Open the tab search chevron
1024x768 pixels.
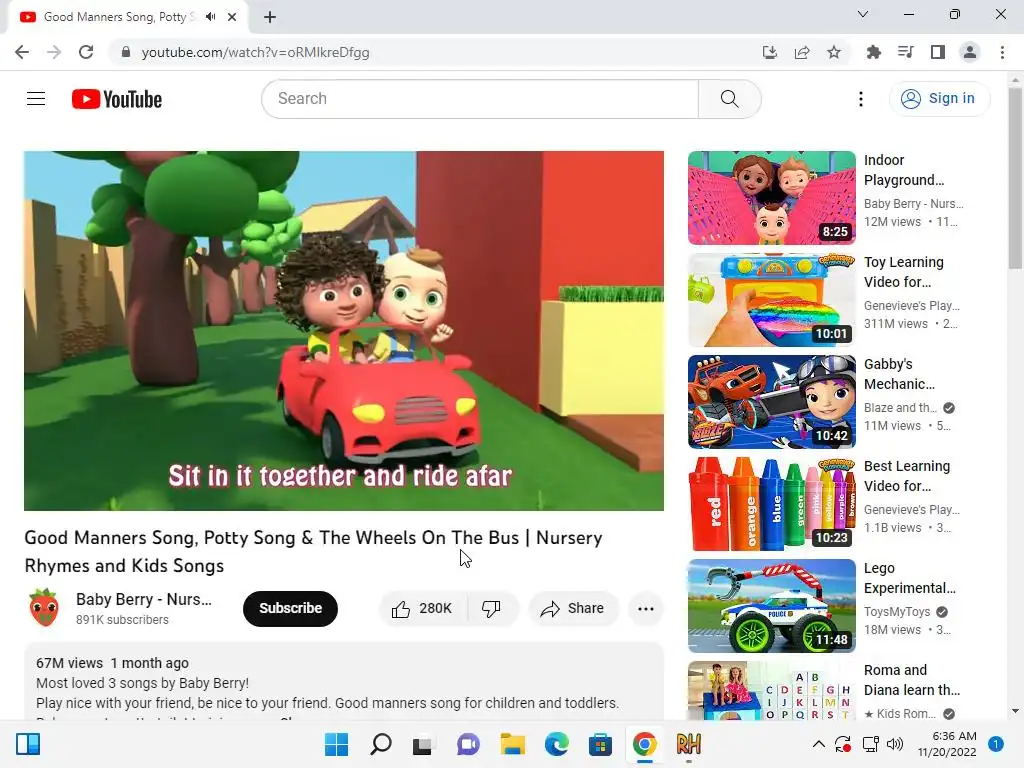pyautogui.click(x=863, y=14)
